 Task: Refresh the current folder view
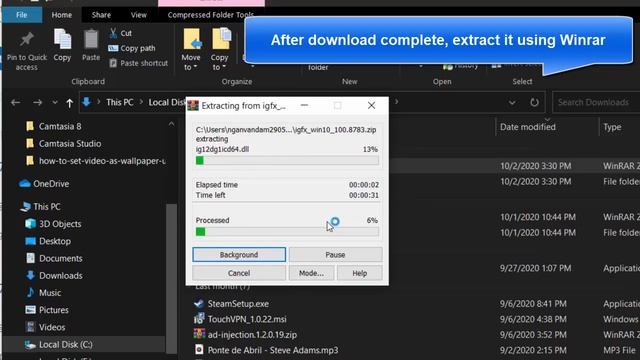pos(534,102)
